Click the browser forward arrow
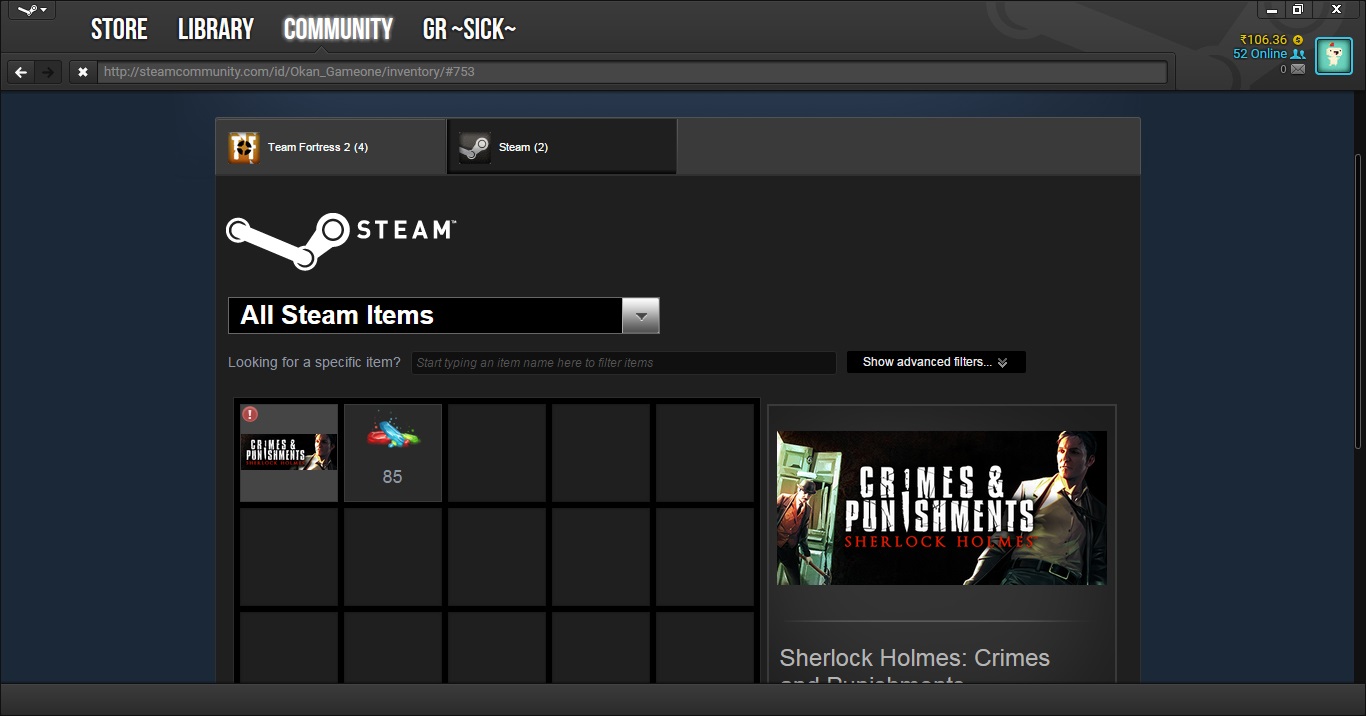Viewport: 1366px width, 716px height. click(47, 72)
